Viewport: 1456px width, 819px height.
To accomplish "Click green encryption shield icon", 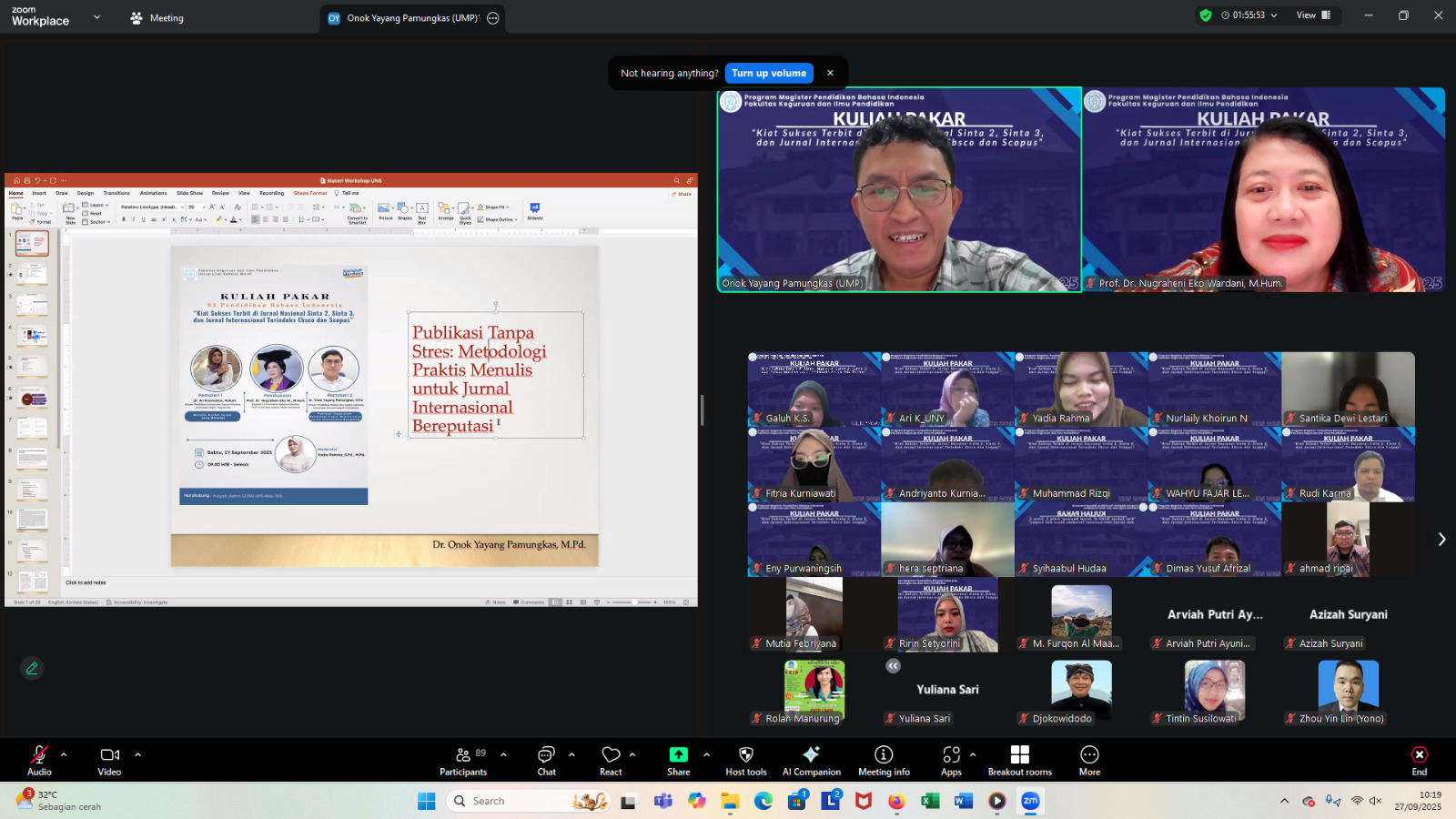I will [1206, 15].
